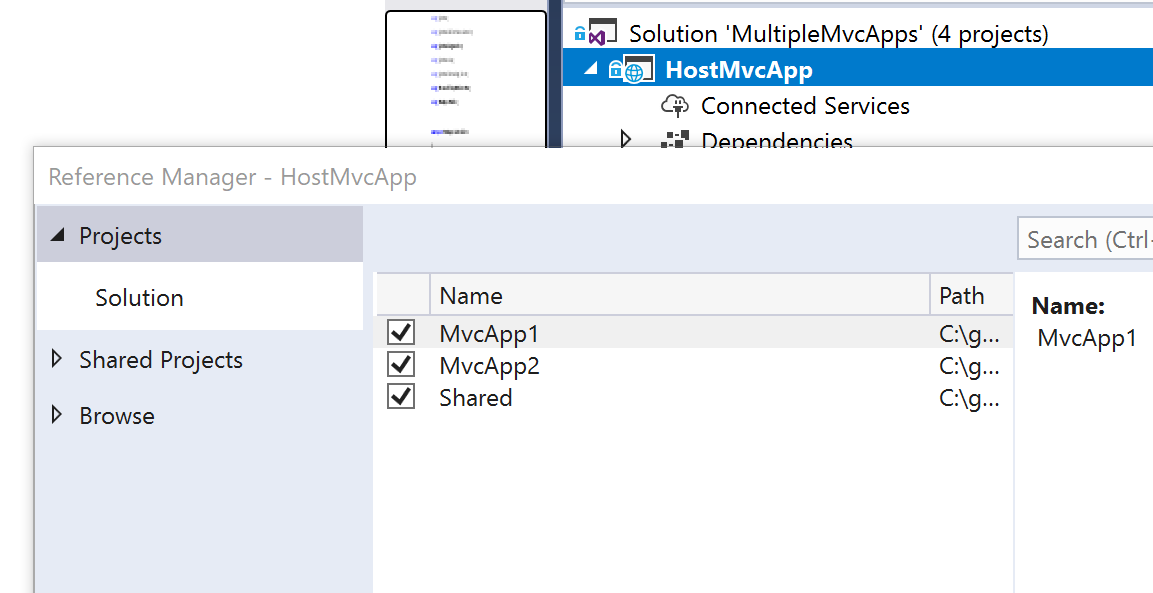
Task: Collapse the Projects category in Reference Manager
Action: [x=57, y=235]
